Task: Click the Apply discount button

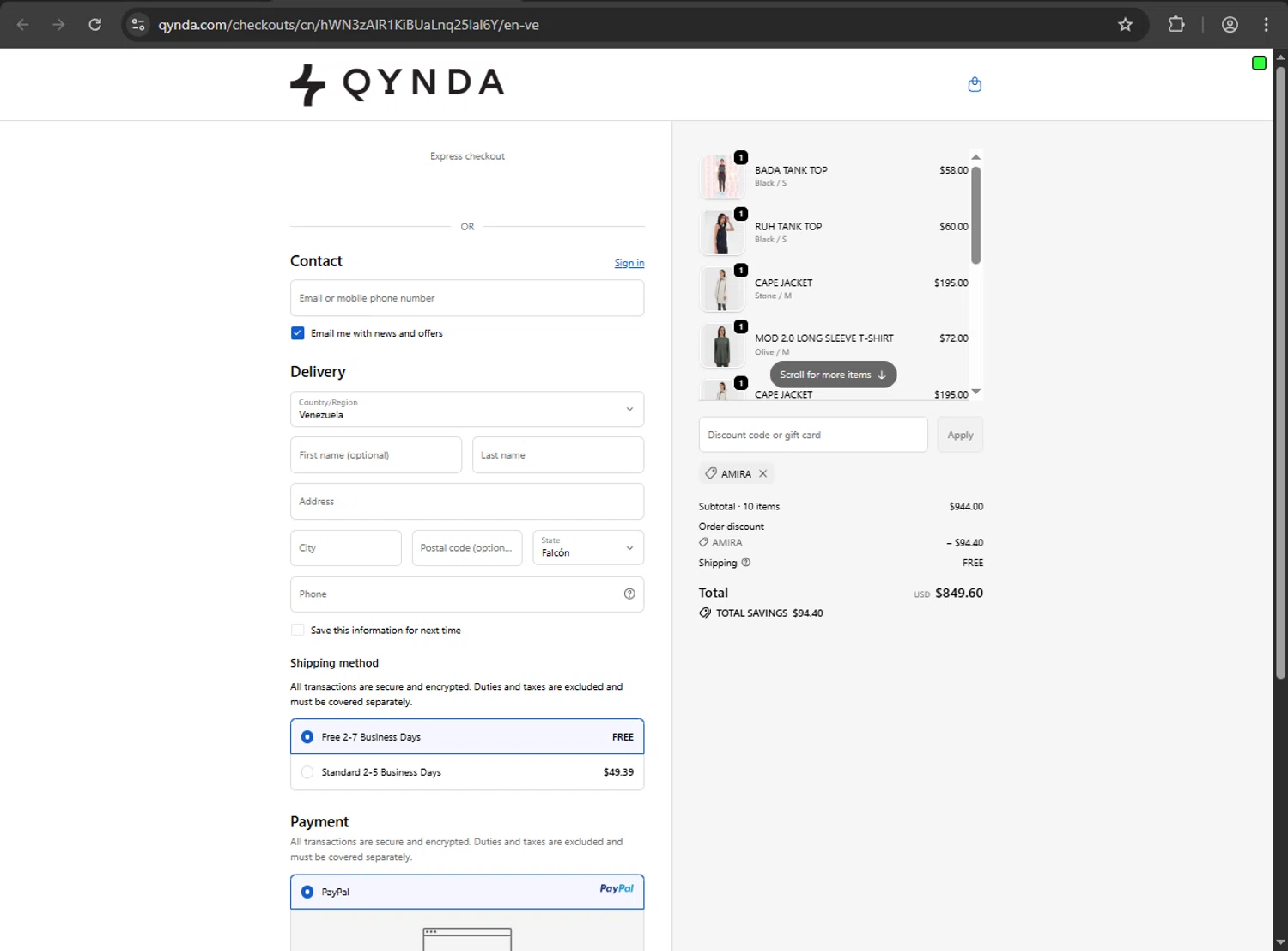Action: (x=960, y=435)
